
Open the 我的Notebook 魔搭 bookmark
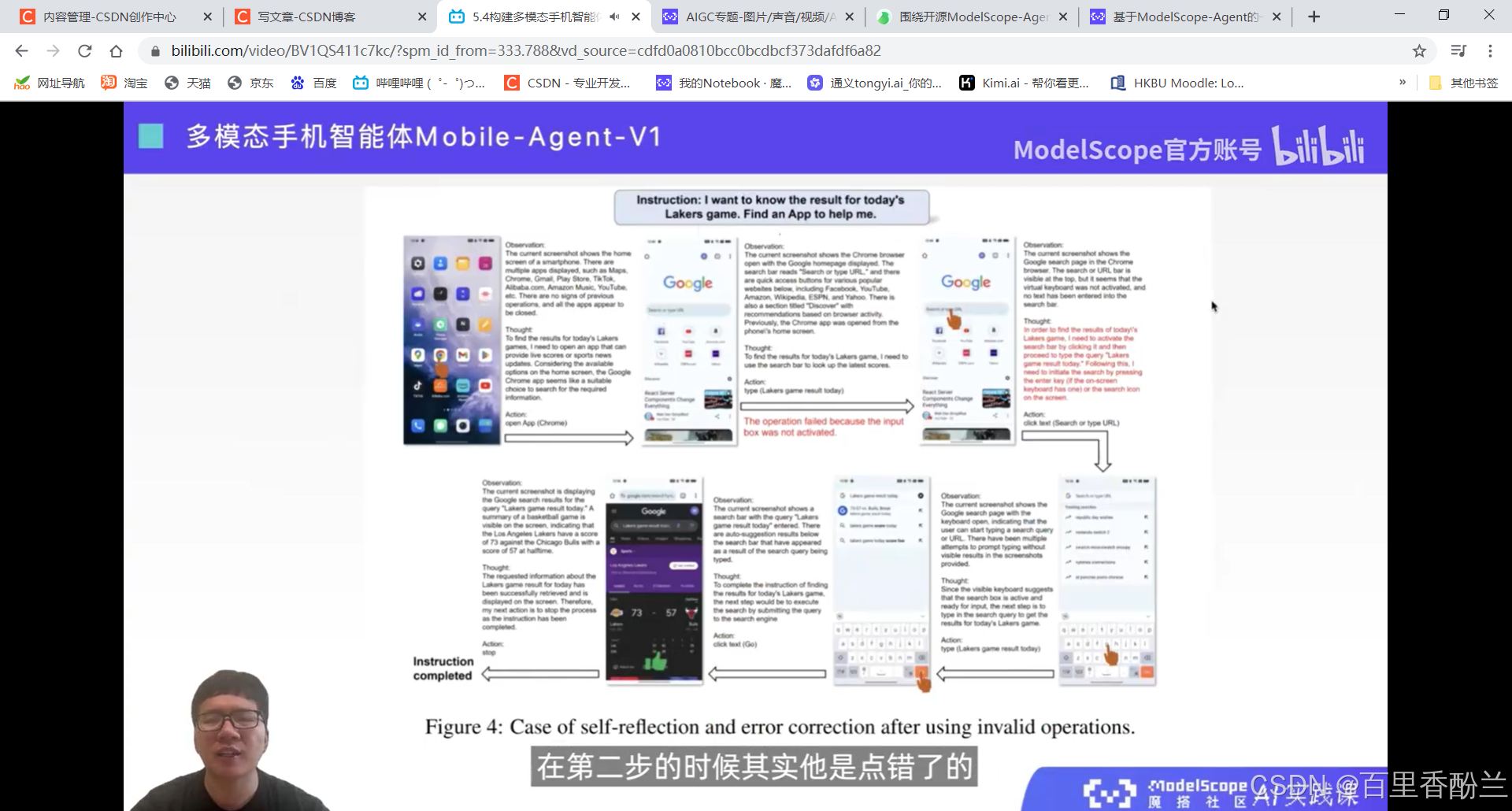coord(724,83)
